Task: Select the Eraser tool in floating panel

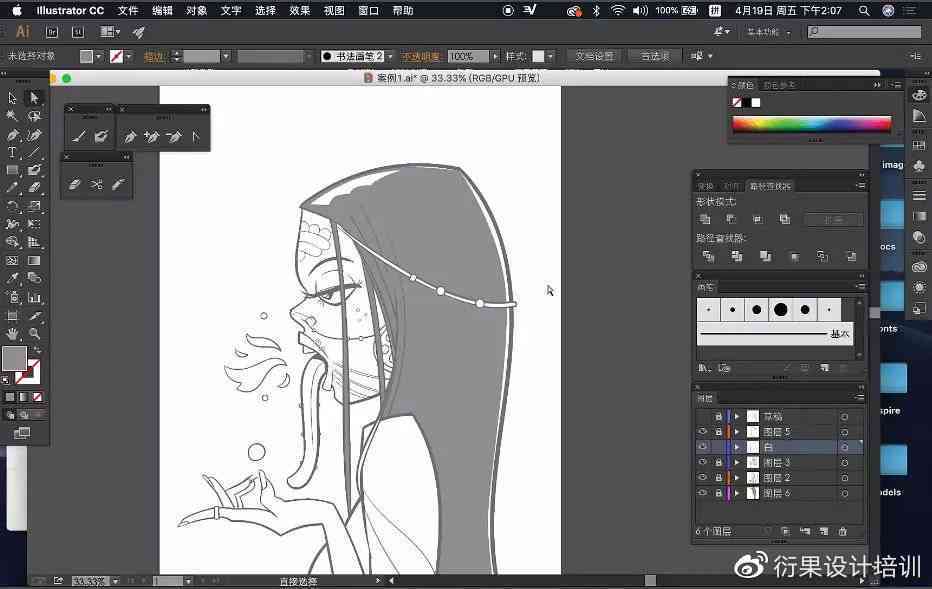Action: click(x=74, y=185)
